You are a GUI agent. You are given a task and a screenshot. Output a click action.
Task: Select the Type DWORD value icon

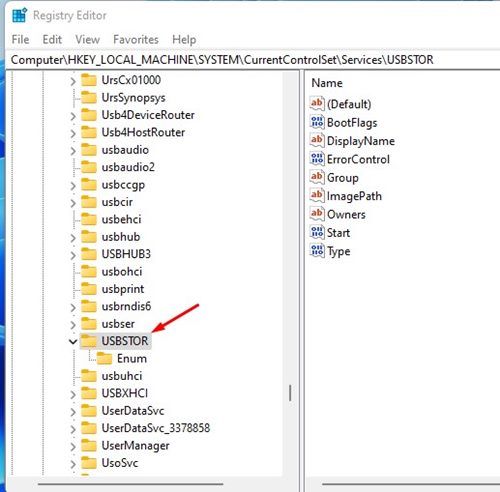click(x=317, y=251)
